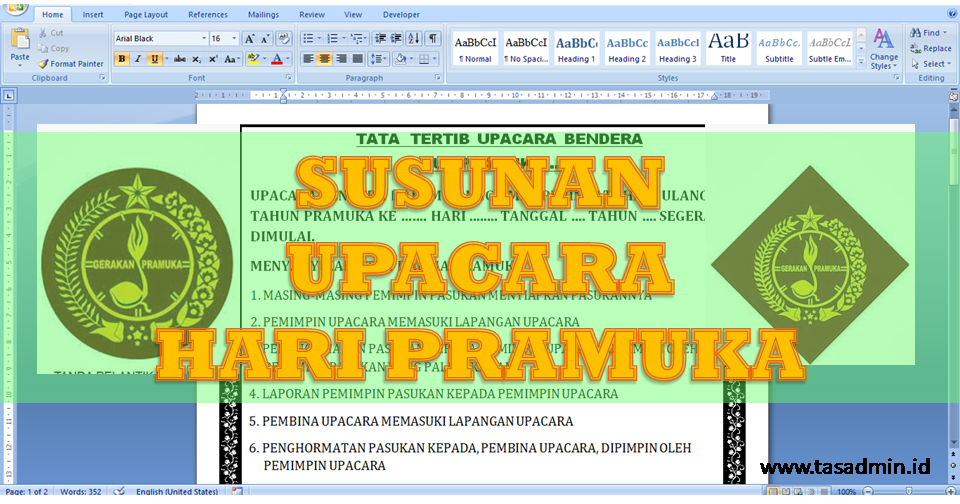Set Align Text Left

coord(309,59)
